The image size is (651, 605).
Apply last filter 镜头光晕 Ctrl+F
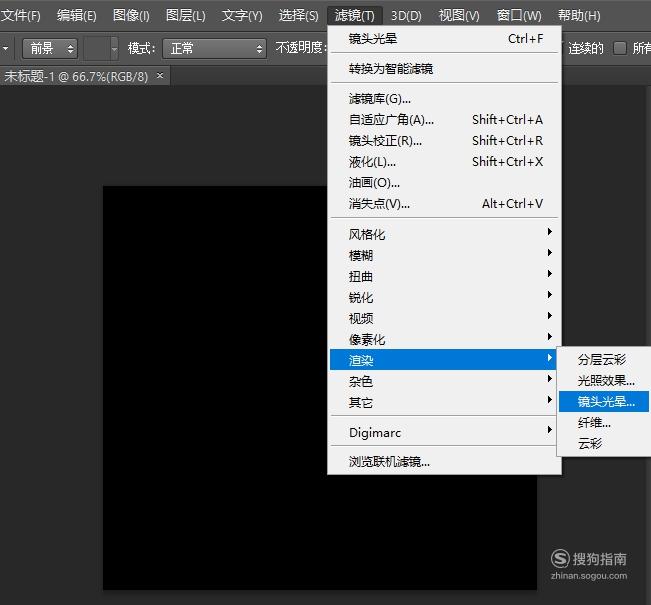444,39
